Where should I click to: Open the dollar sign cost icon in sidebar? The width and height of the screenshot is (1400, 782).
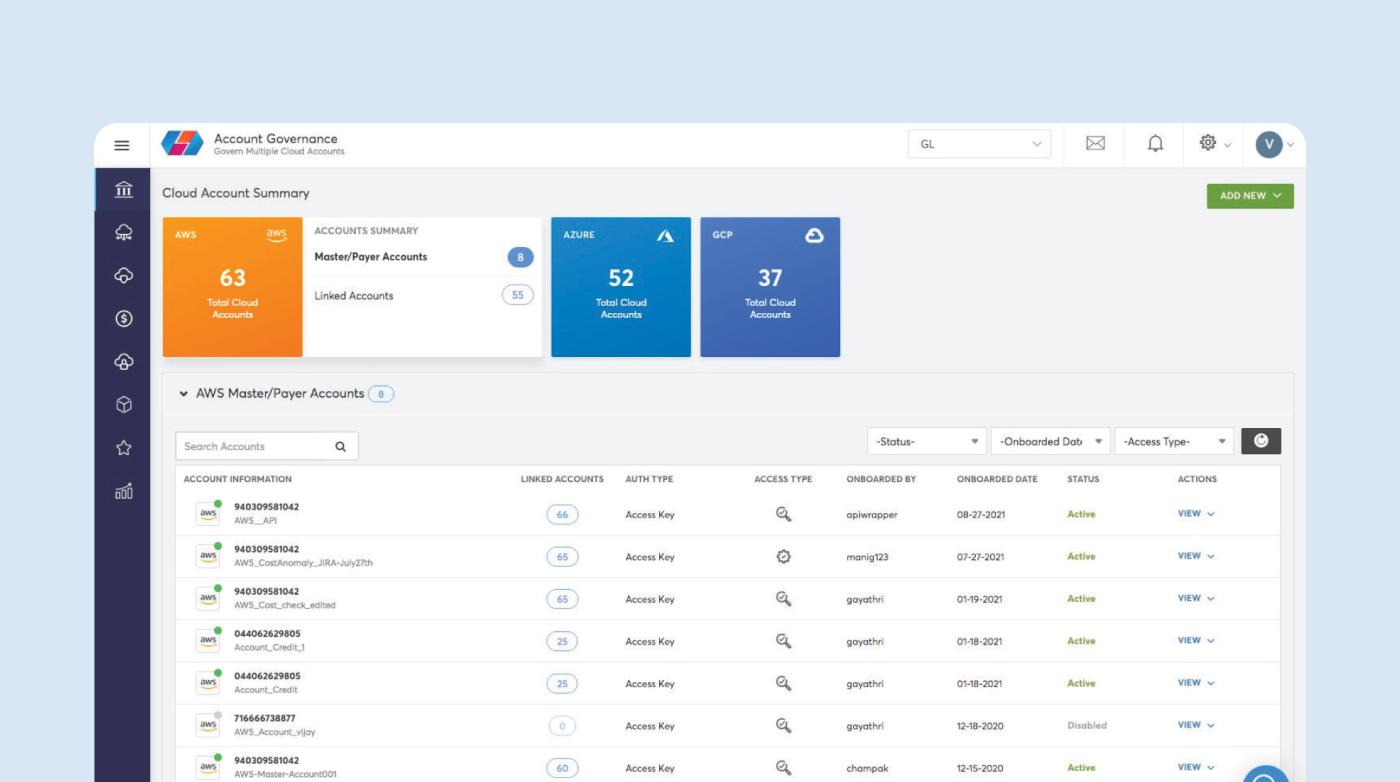[x=124, y=319]
